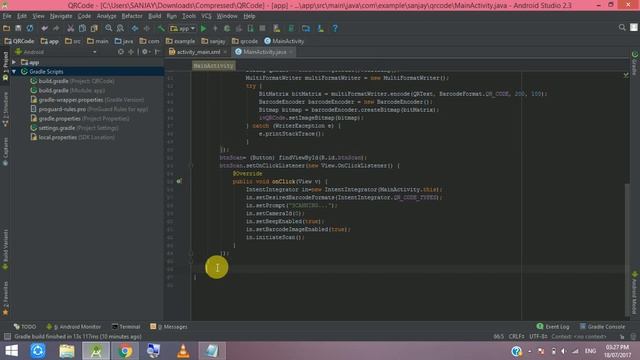Image resolution: width=640 pixels, height=360 pixels.
Task: Open the Tools menu
Action: click(189, 16)
